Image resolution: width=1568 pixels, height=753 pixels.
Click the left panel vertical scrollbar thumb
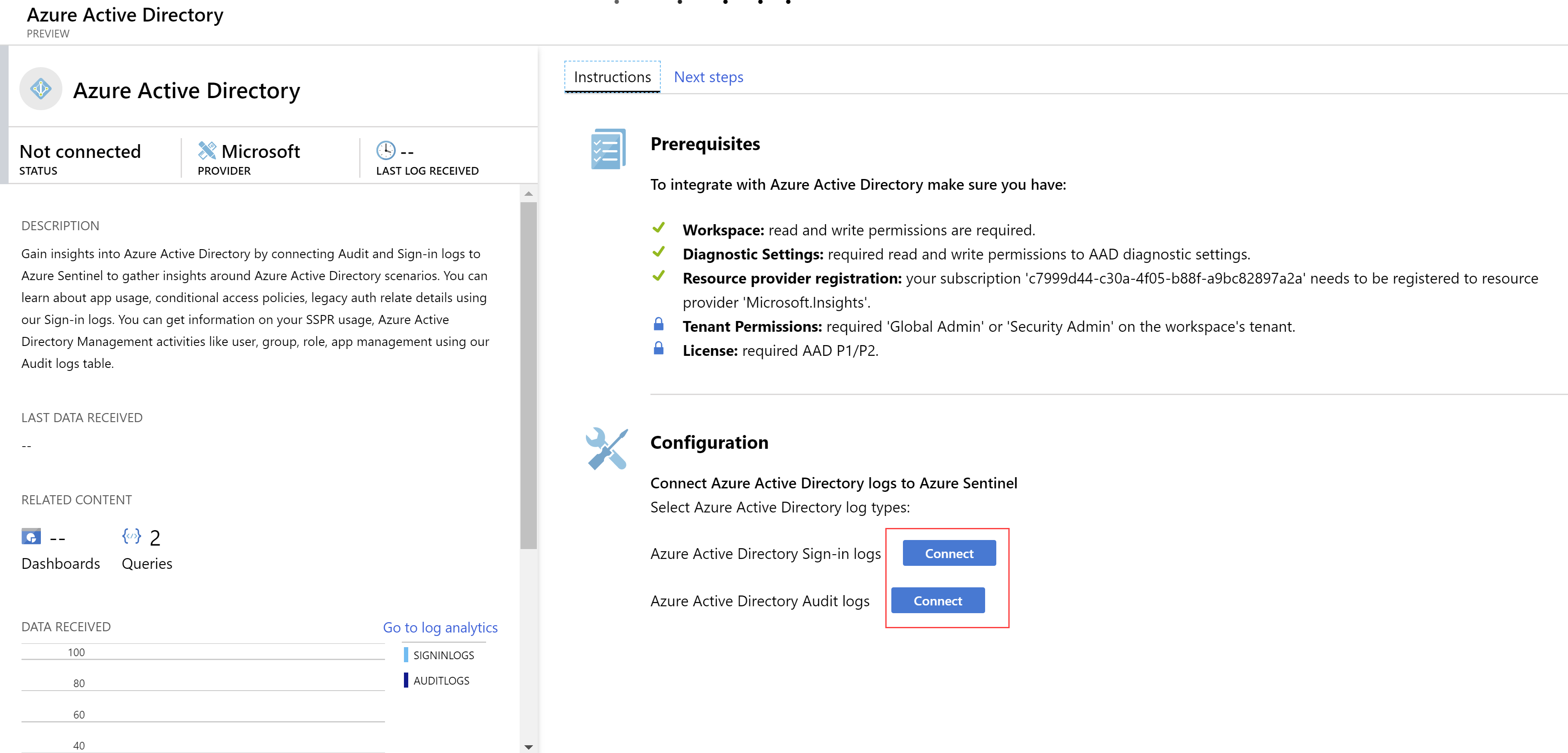pos(528,375)
